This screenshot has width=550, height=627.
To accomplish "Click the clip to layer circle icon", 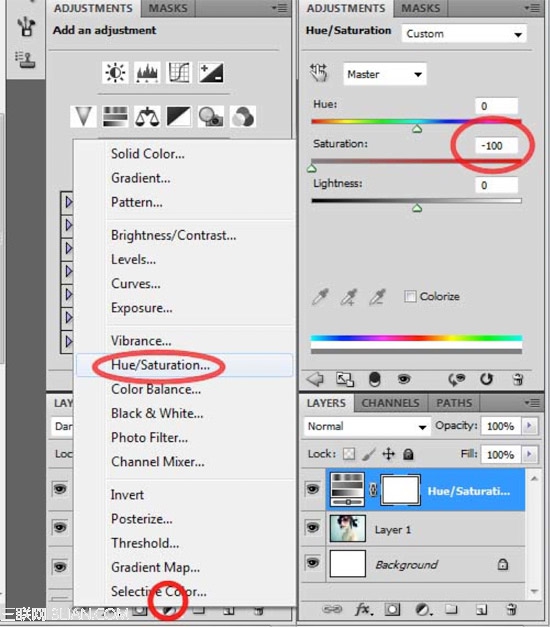I will pos(374,379).
